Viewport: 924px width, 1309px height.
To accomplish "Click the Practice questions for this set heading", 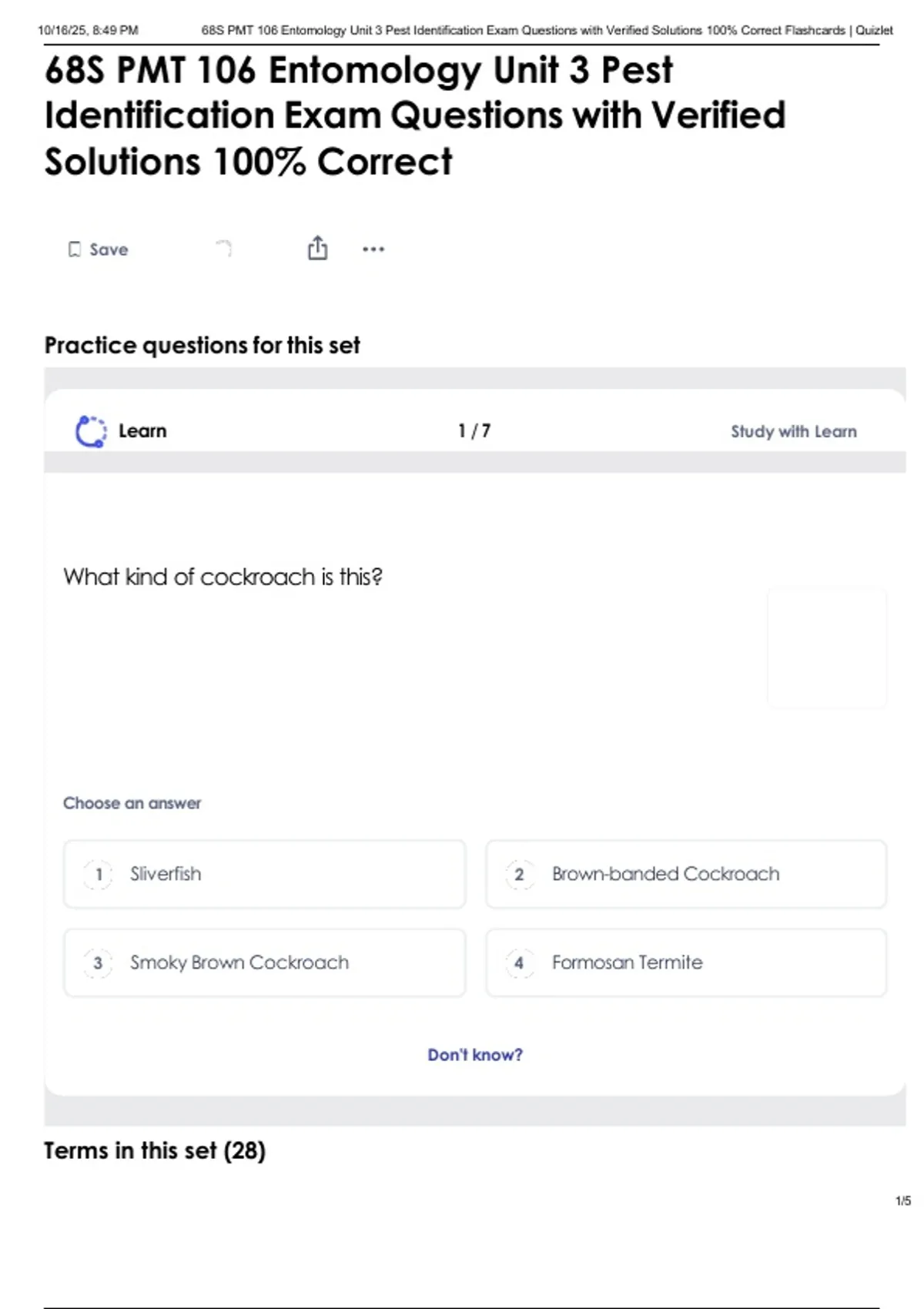I will 202,345.
